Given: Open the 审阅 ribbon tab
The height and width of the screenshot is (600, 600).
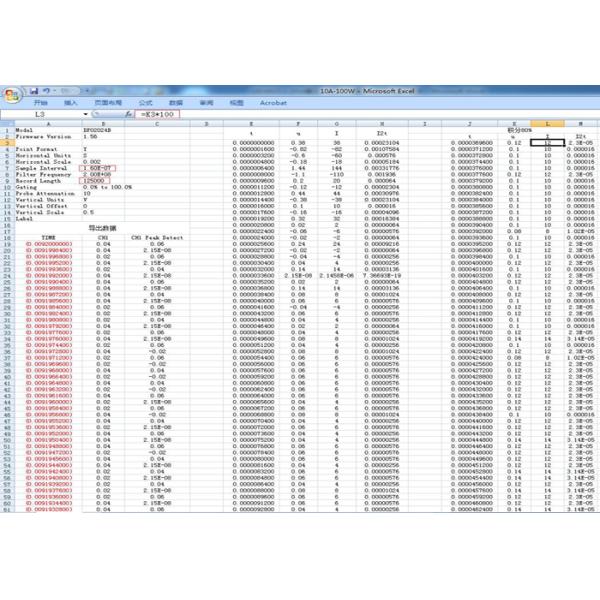Looking at the screenshot, I should tap(206, 102).
